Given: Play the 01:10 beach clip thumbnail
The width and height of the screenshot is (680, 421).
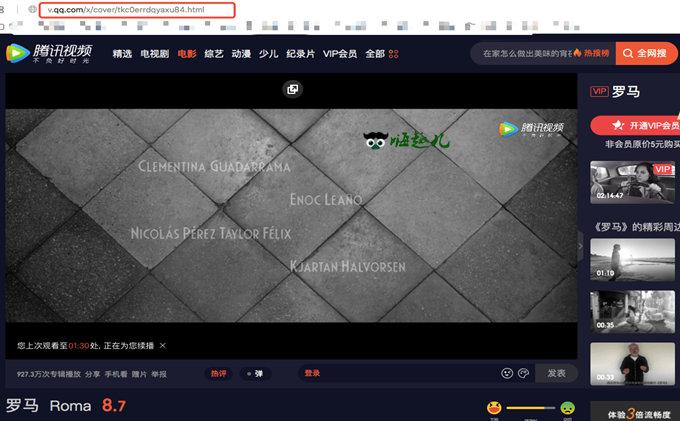Looking at the screenshot, I should pos(632,259).
